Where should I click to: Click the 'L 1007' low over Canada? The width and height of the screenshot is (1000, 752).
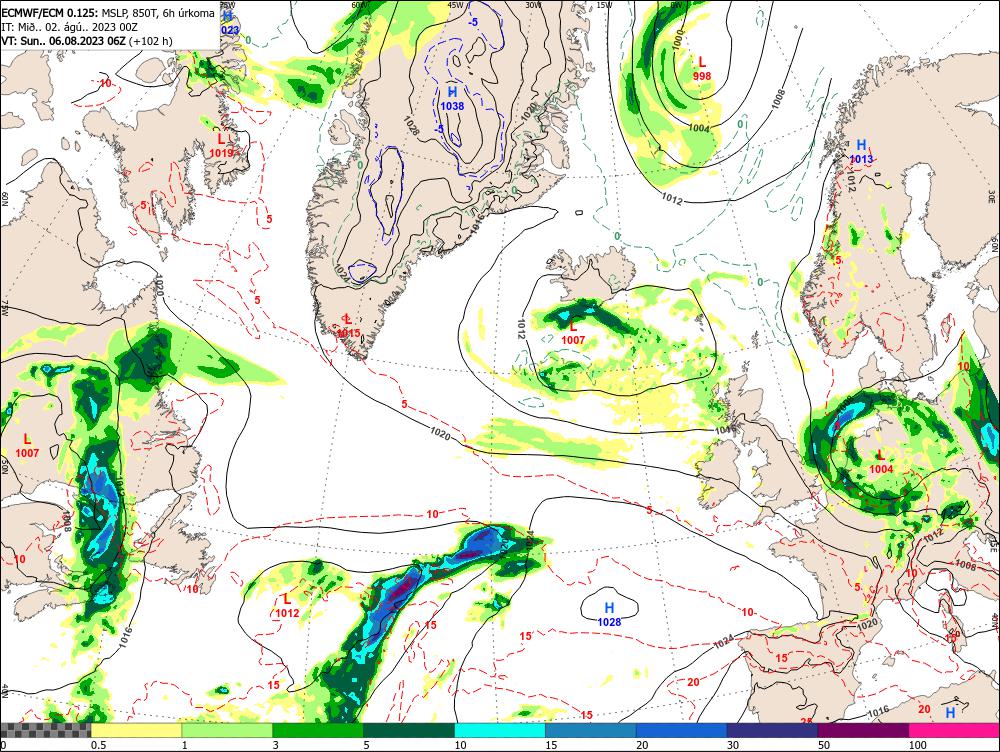tap(27, 445)
